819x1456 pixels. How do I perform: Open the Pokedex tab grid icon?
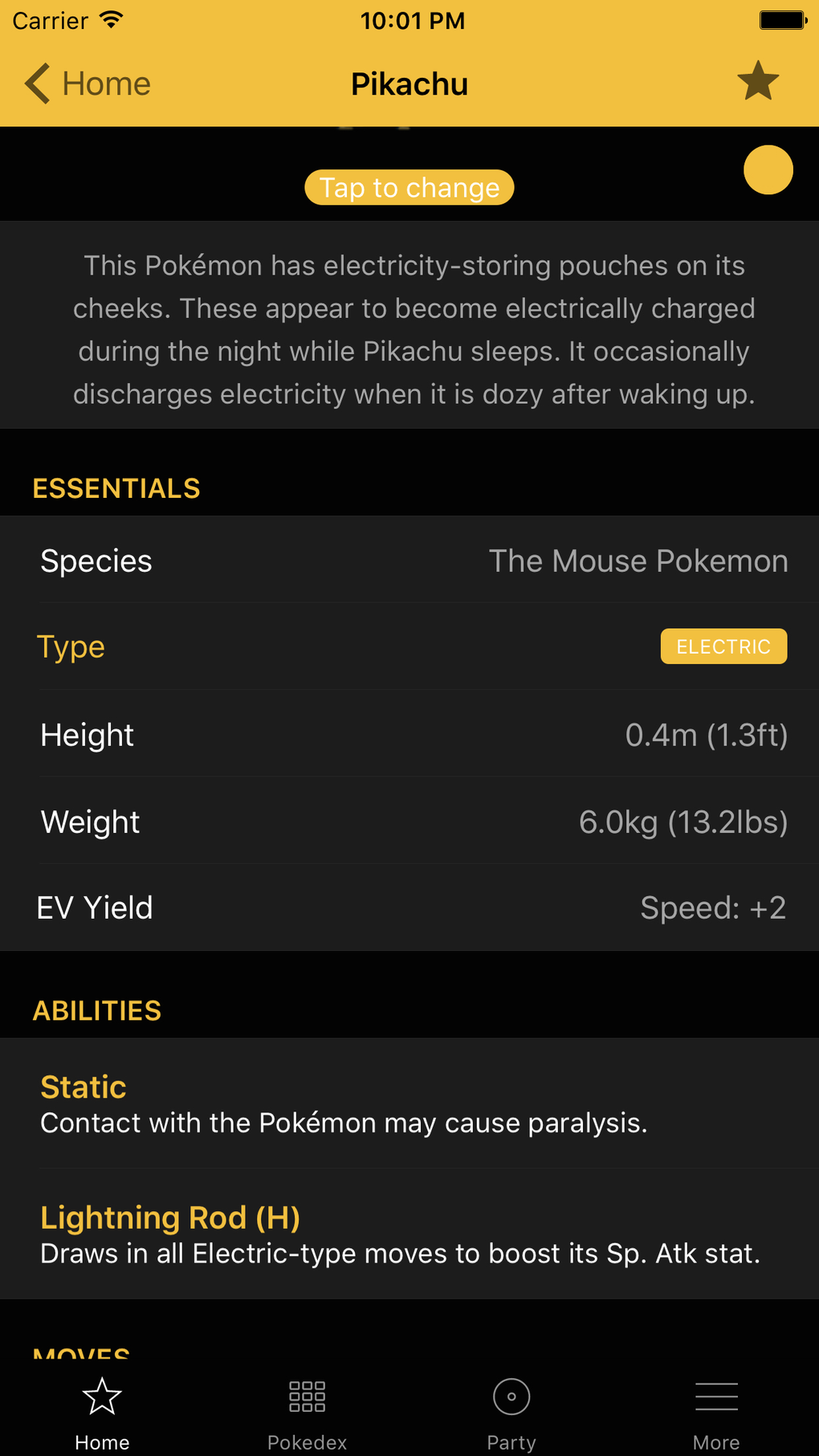pyautogui.click(x=307, y=1397)
